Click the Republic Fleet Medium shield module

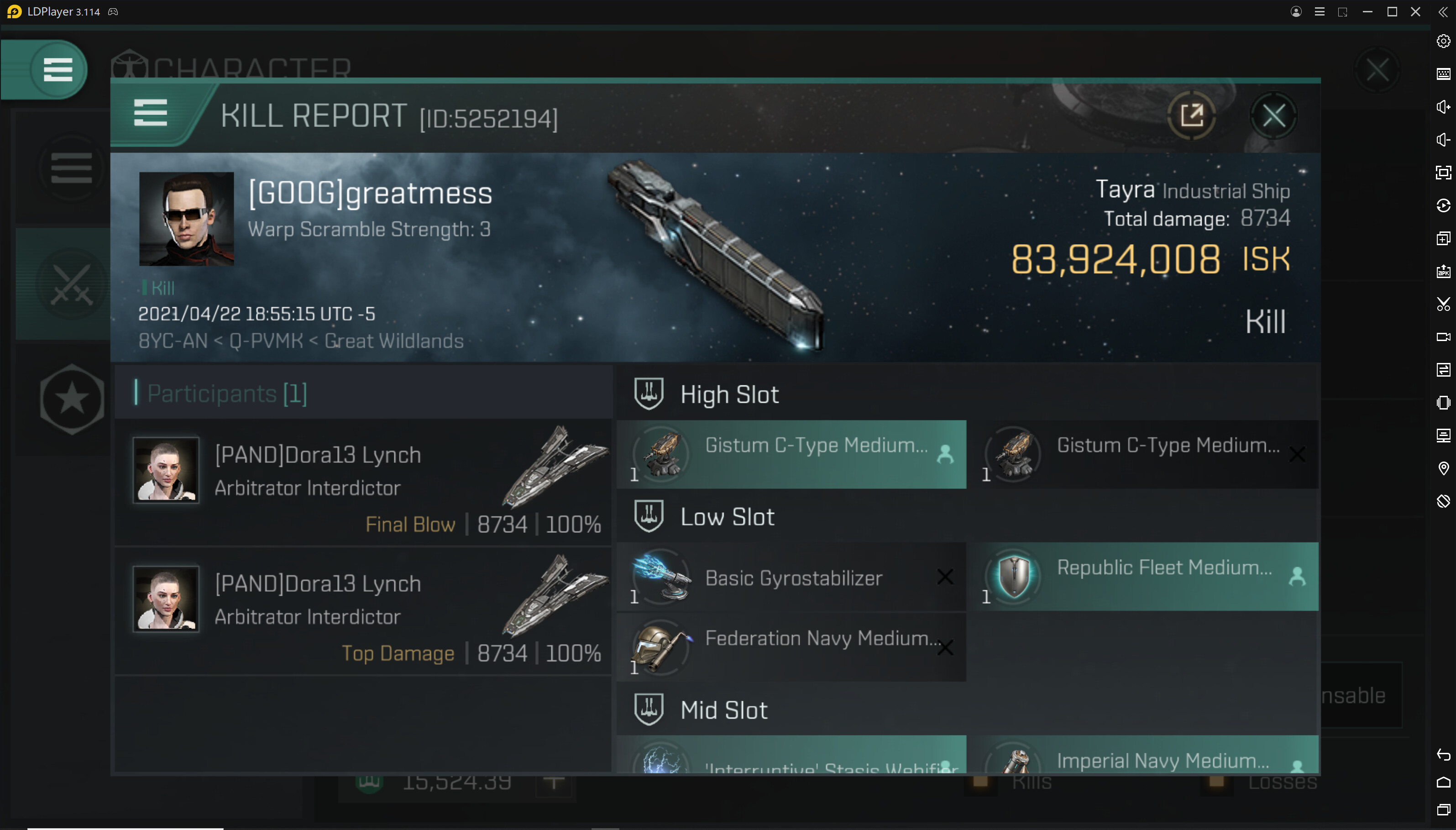point(1146,577)
